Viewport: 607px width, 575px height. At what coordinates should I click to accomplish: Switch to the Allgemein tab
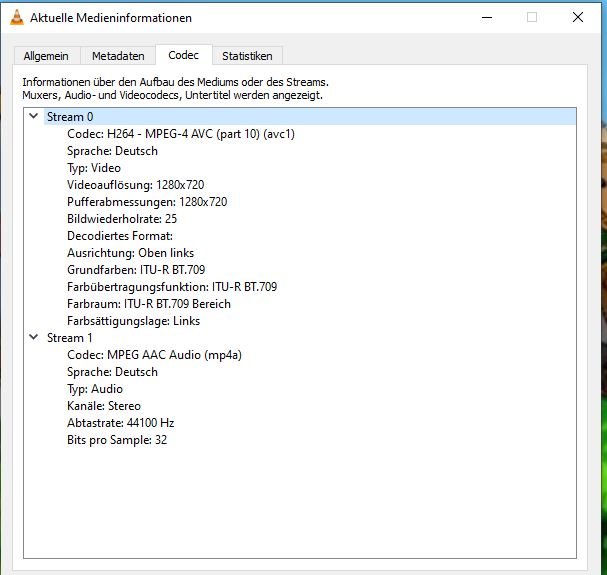pos(46,56)
